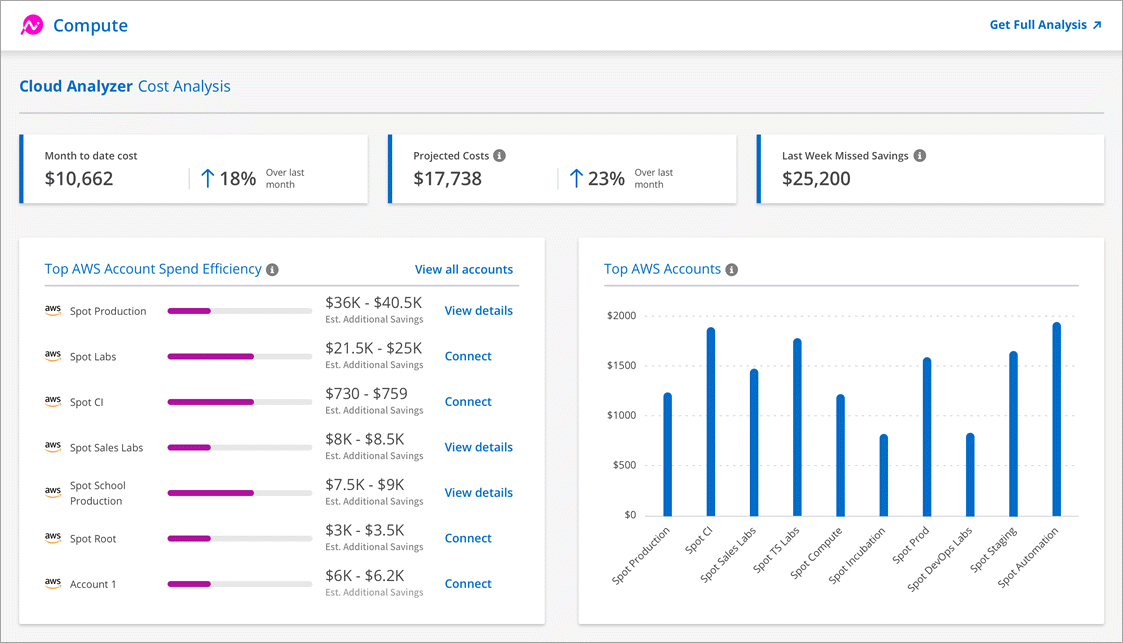View details for Spot Production

(x=478, y=310)
